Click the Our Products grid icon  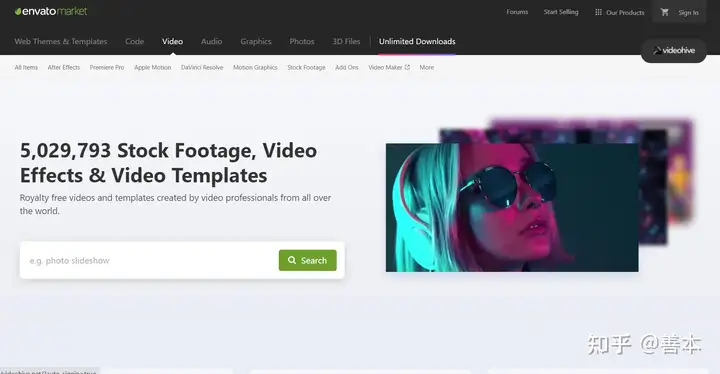click(x=598, y=12)
